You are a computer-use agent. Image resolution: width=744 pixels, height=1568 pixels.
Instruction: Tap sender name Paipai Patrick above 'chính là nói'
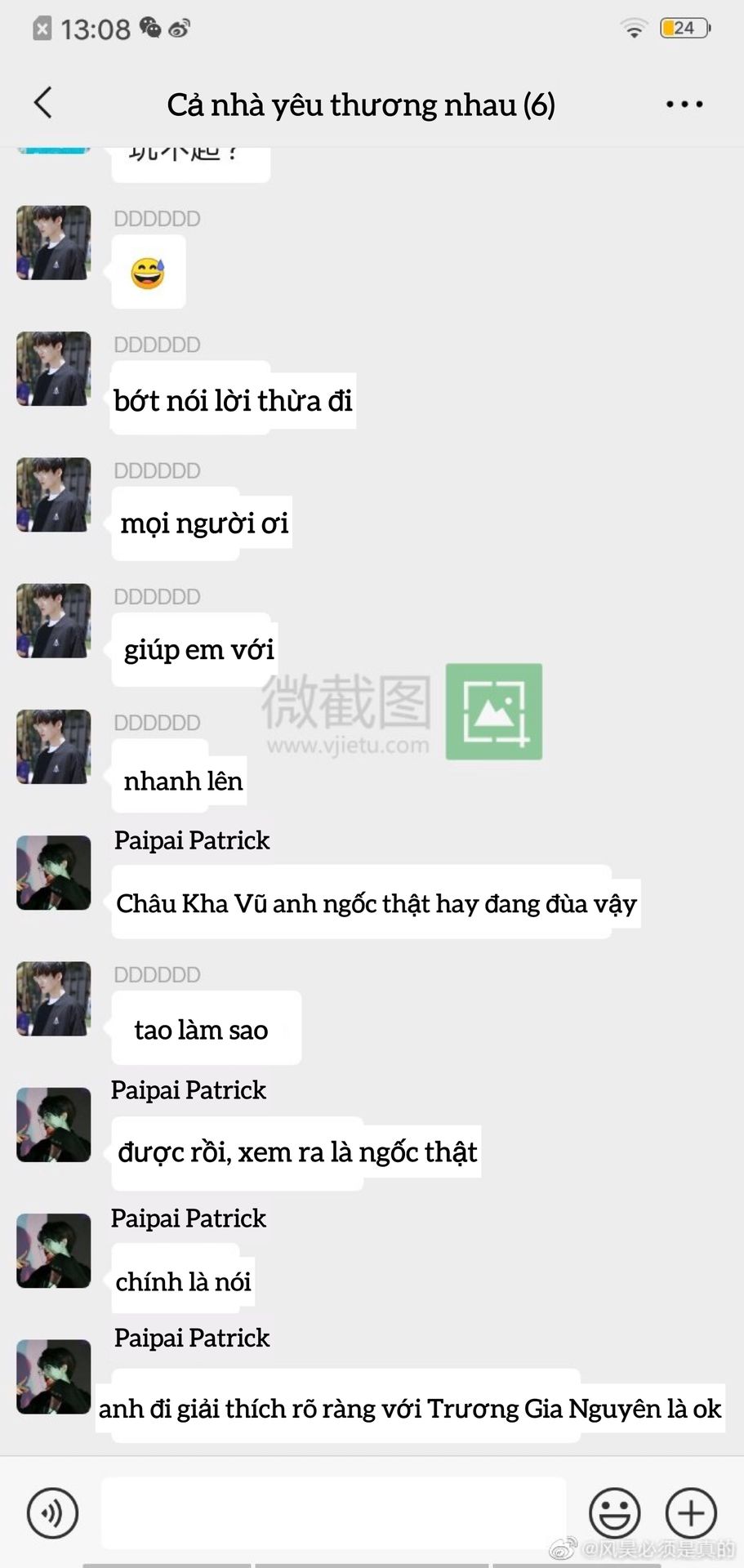pyautogui.click(x=189, y=1218)
